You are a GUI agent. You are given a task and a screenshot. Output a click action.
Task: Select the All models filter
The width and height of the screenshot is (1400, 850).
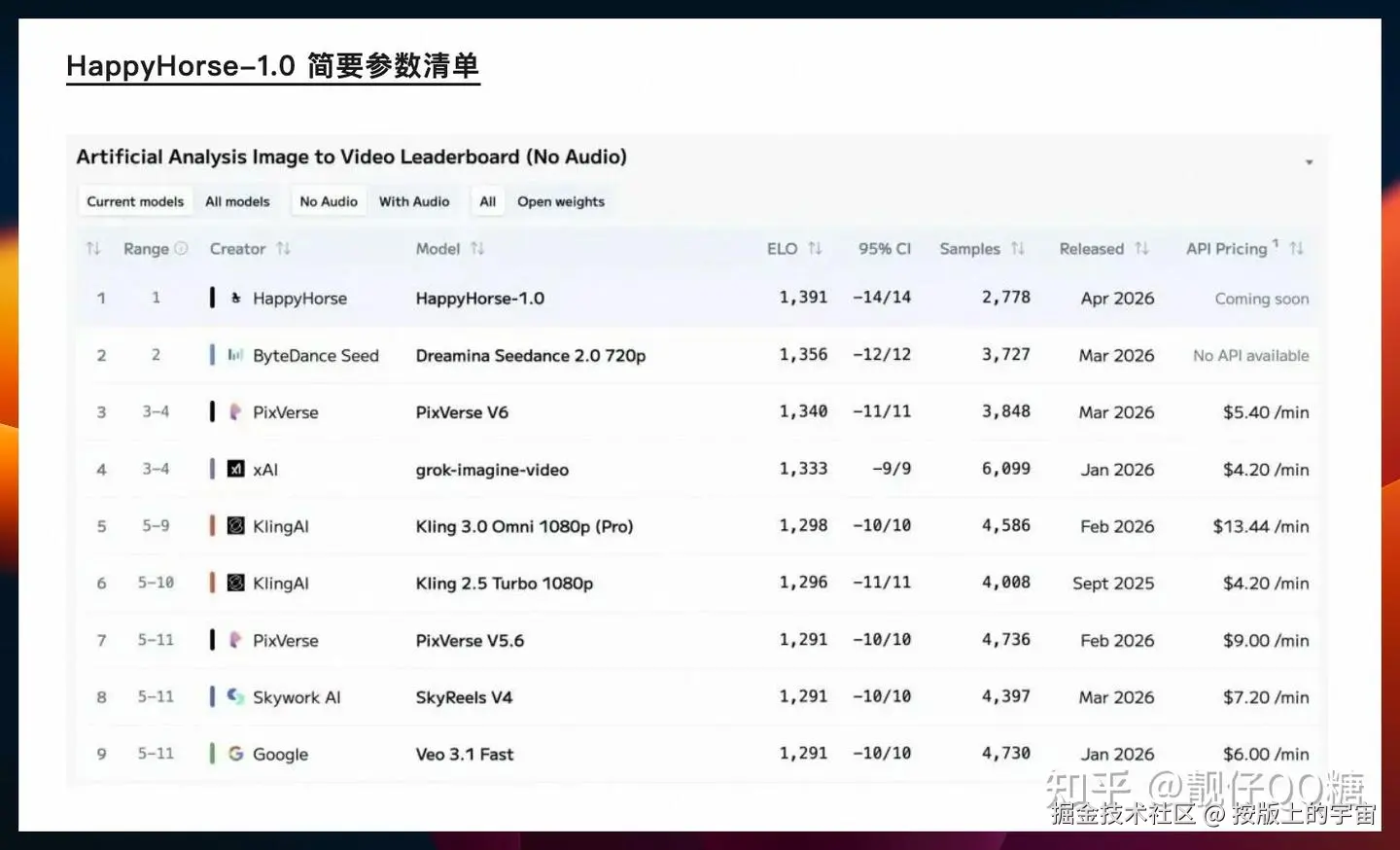pyautogui.click(x=237, y=201)
